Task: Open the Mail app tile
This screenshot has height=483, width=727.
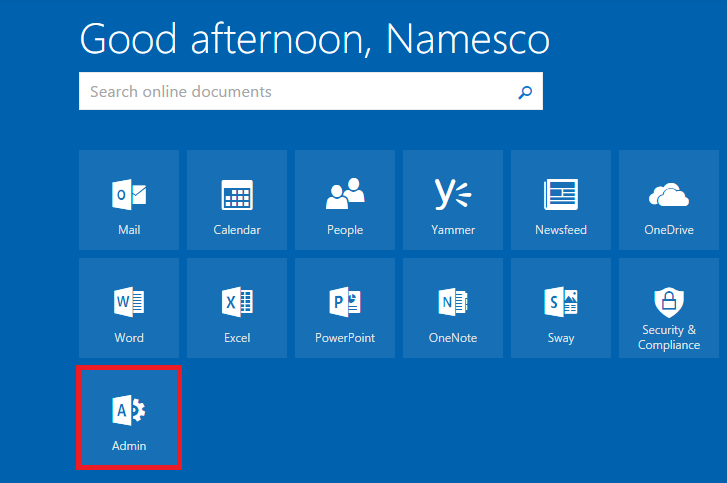Action: click(x=129, y=200)
